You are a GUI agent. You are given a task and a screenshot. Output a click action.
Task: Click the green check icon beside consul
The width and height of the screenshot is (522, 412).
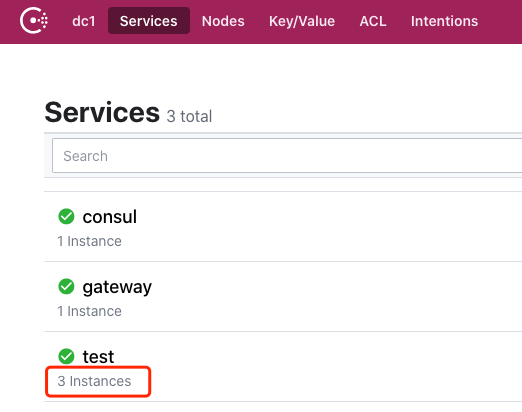66,217
